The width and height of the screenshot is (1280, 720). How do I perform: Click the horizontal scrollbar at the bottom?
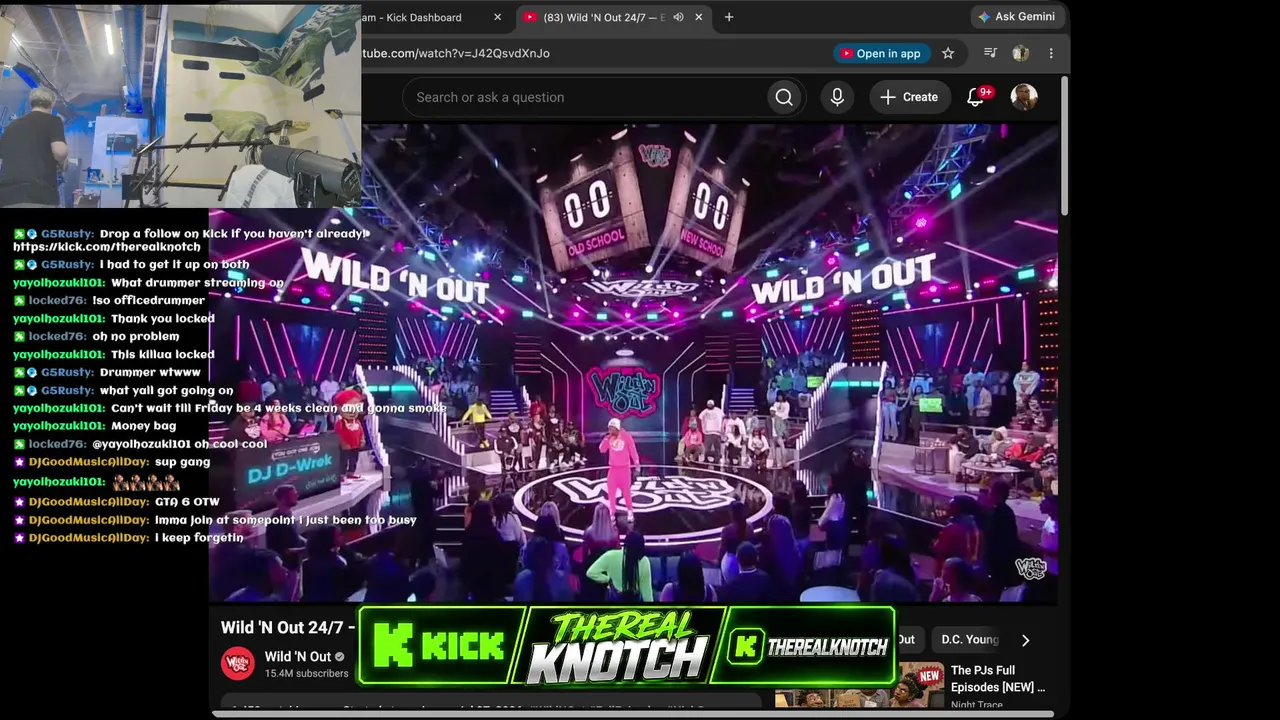(633, 714)
